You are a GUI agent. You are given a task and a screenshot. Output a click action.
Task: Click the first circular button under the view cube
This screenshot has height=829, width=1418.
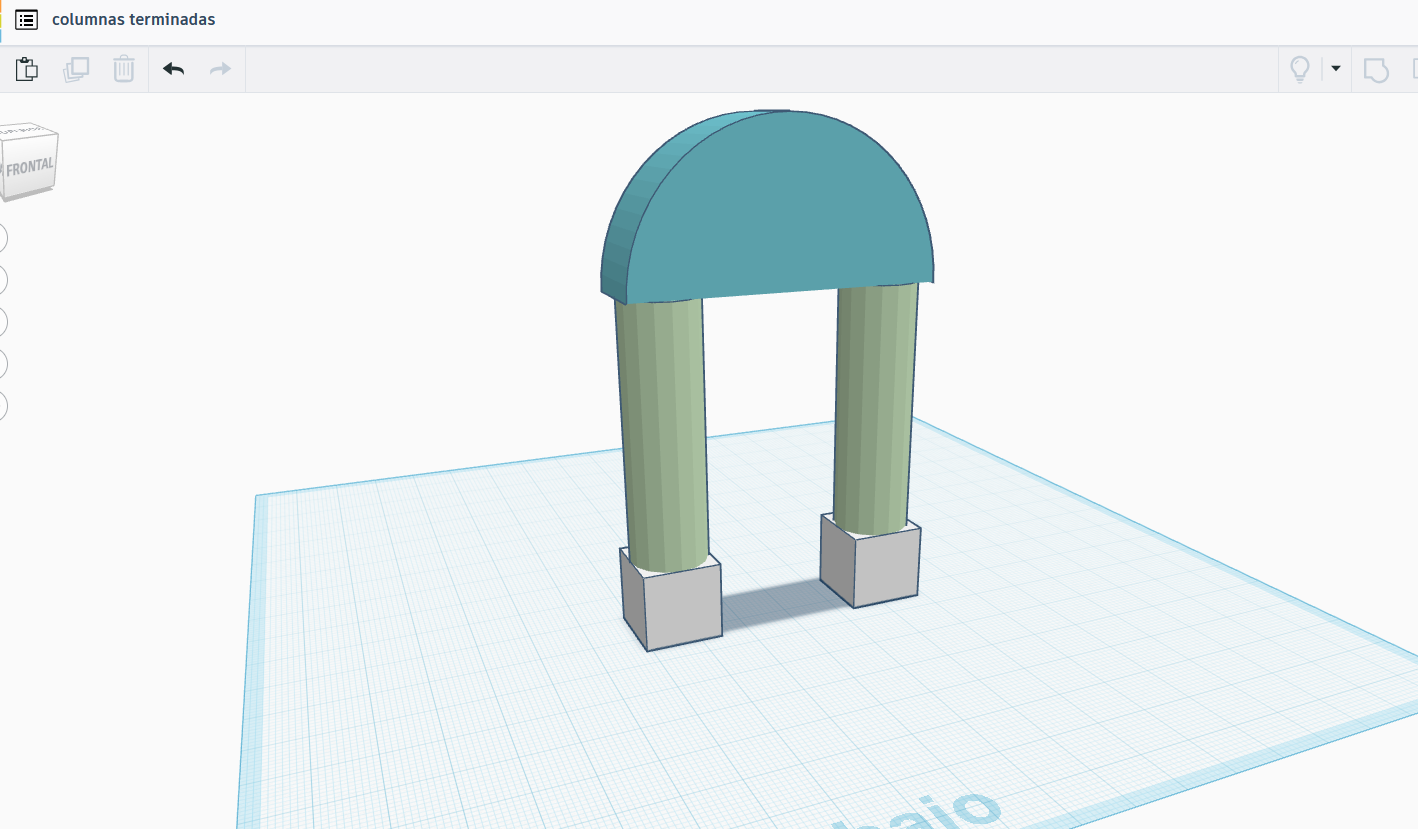click(2, 238)
